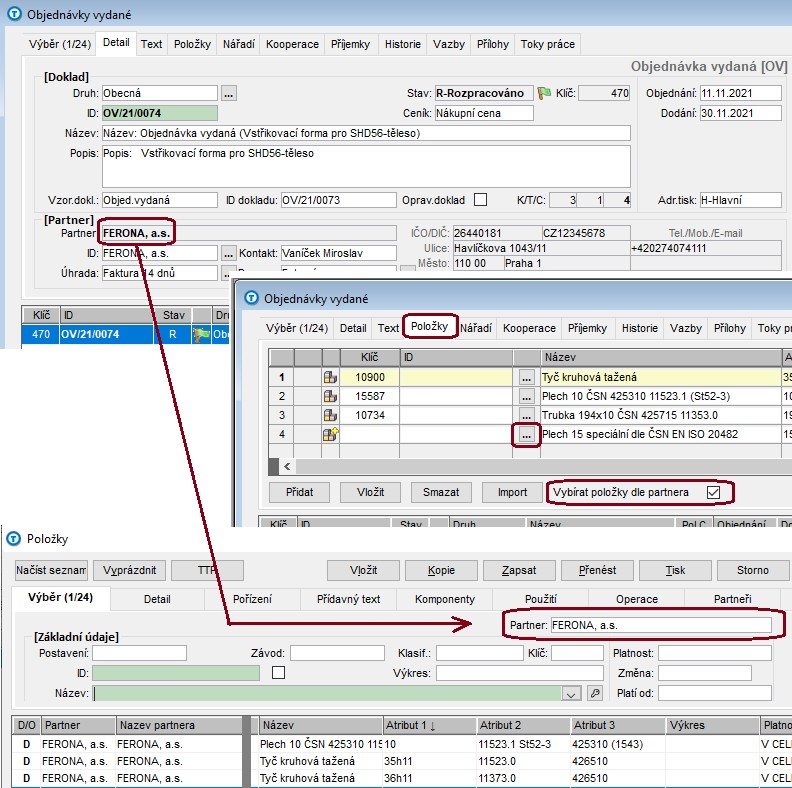The height and width of the screenshot is (788, 792).
Task: Click the Vyprázdnit button
Action: [x=130, y=570]
